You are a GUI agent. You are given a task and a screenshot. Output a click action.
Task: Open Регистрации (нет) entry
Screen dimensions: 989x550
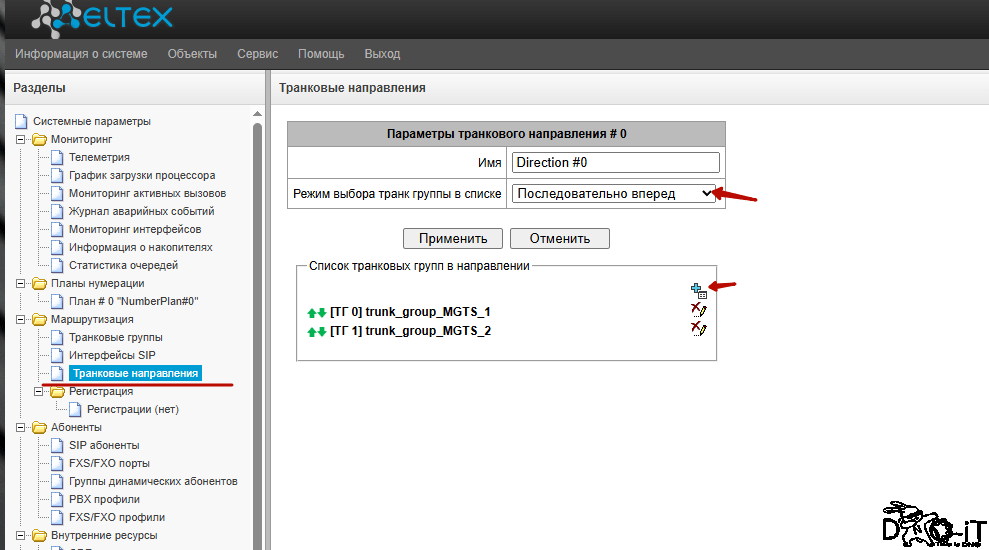tap(133, 409)
